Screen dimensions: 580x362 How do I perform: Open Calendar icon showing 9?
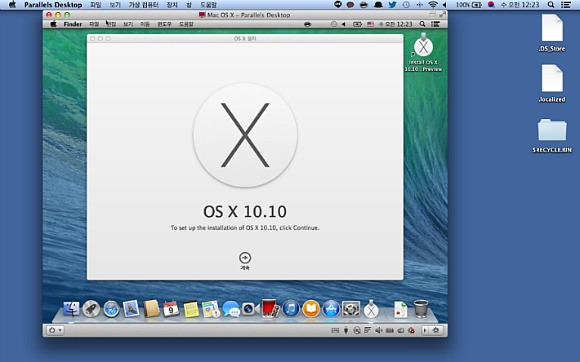[171, 309]
